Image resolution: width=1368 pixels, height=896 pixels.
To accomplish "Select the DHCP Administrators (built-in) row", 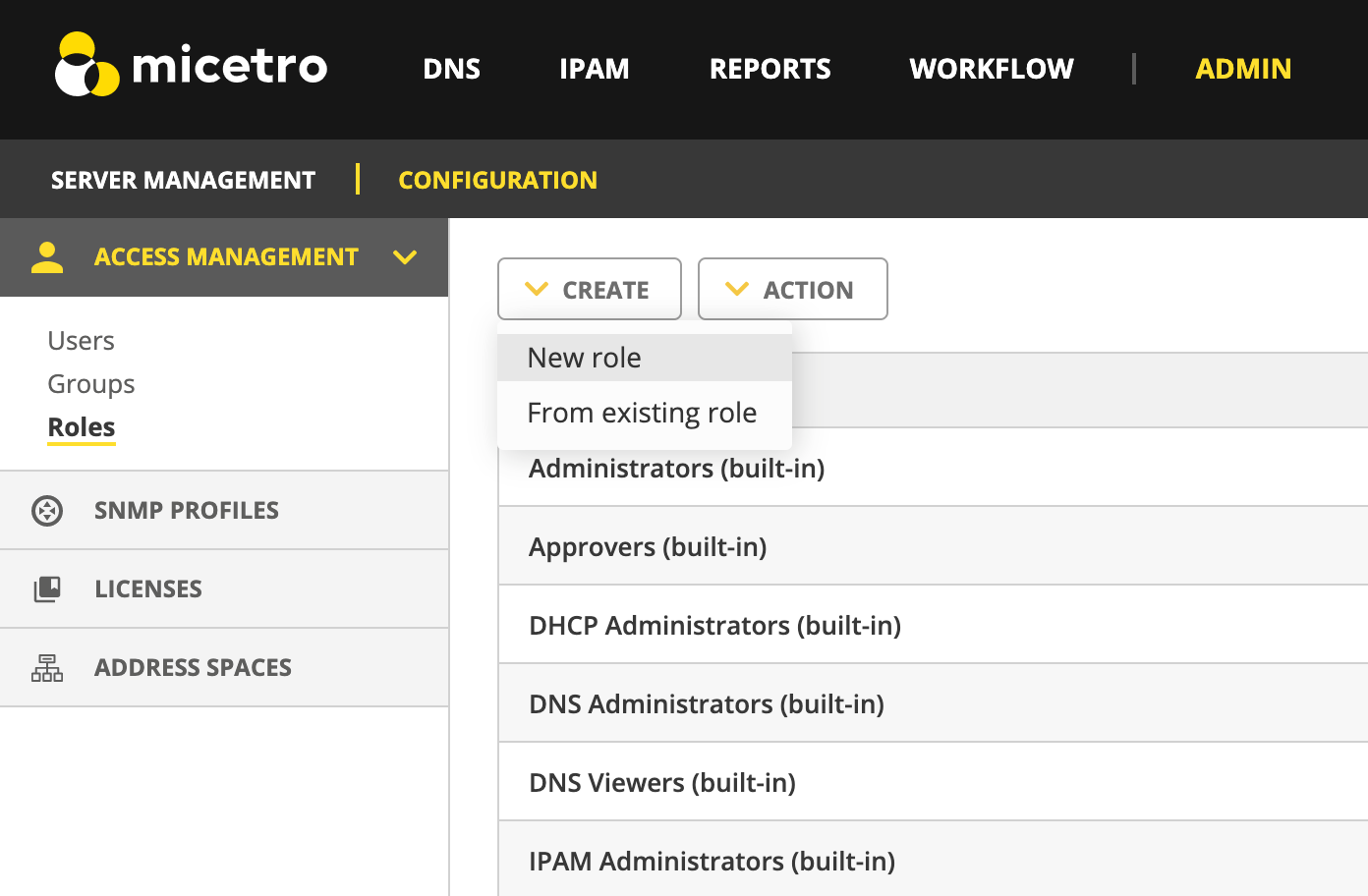I will coord(714,626).
